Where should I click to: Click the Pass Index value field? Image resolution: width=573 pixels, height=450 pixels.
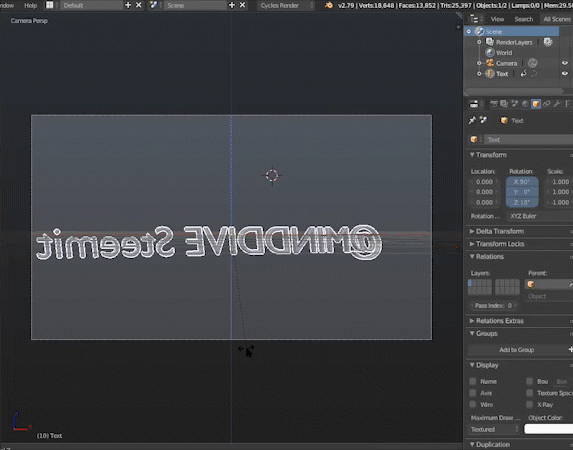point(494,306)
